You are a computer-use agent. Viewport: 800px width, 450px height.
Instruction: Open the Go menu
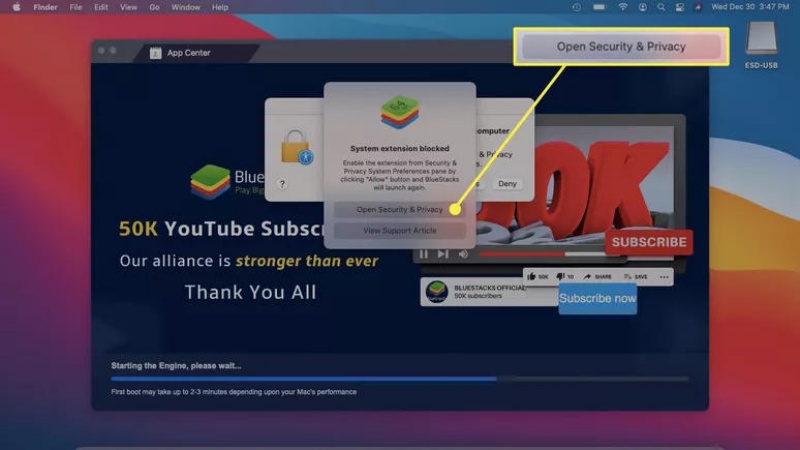(x=155, y=7)
